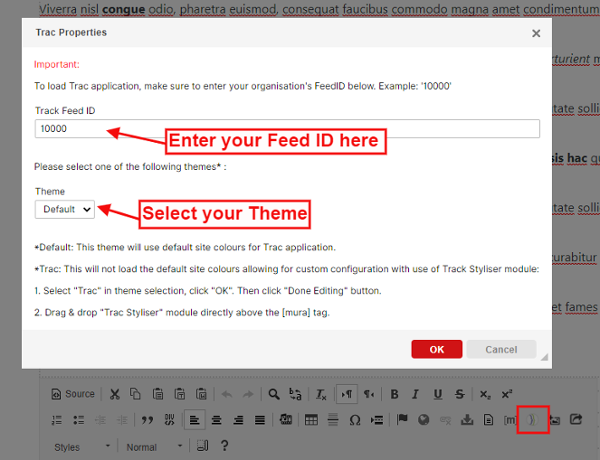Click the image icon after the Trac icon
The image size is (600, 460).
[x=555, y=420]
